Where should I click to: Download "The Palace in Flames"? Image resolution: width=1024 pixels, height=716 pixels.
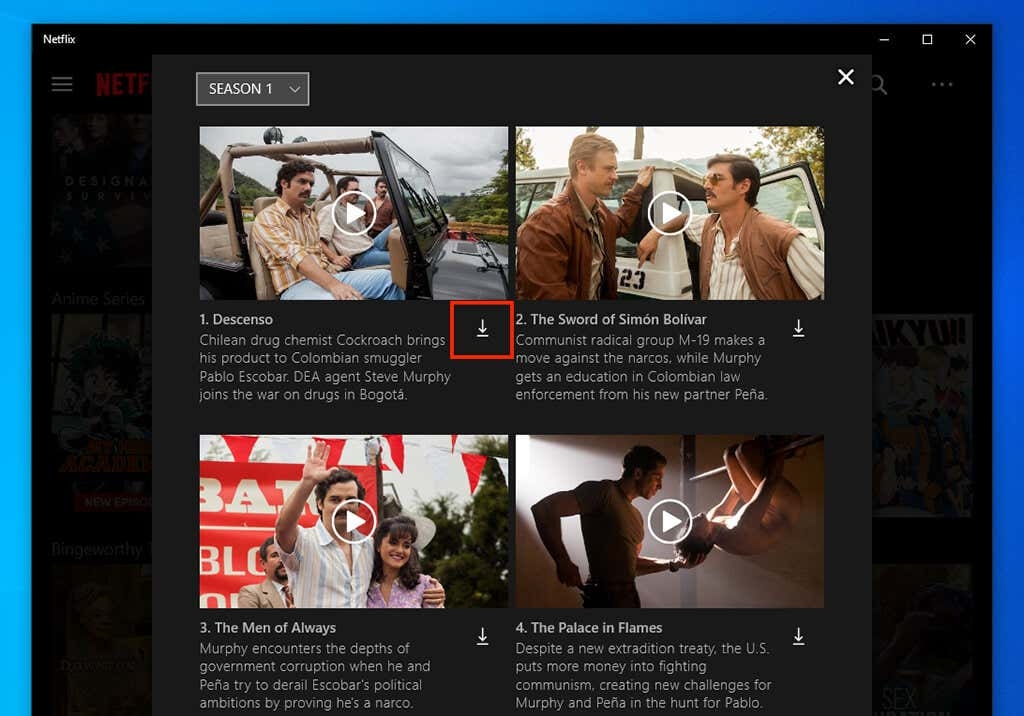(x=798, y=636)
